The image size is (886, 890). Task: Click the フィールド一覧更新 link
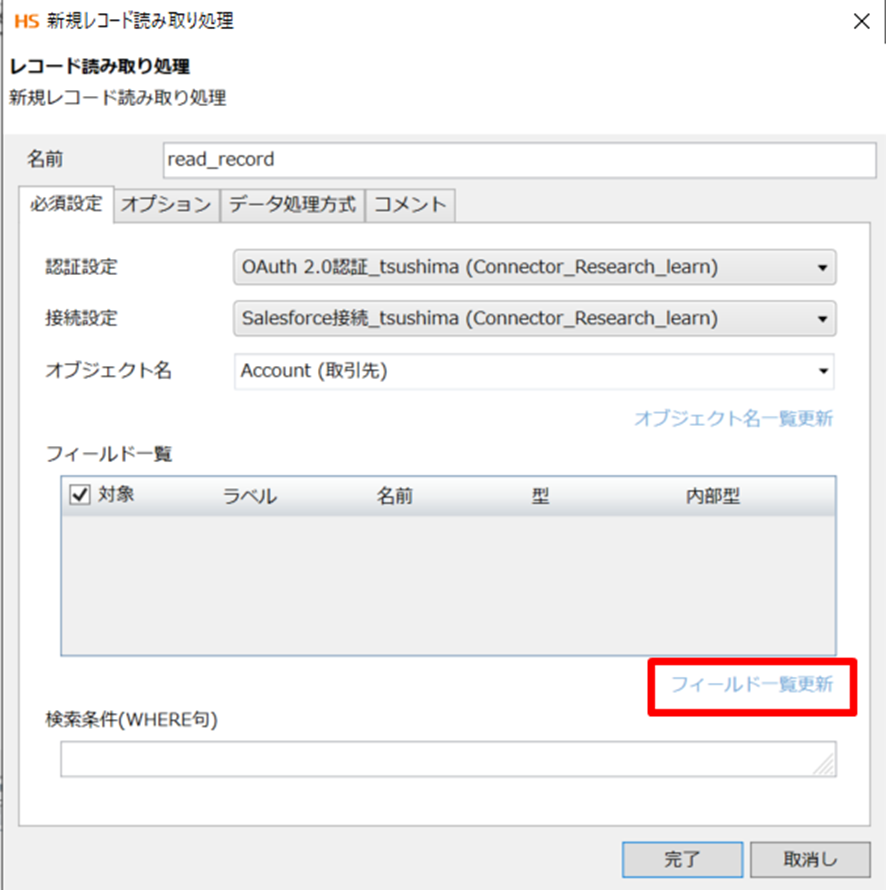(752, 685)
